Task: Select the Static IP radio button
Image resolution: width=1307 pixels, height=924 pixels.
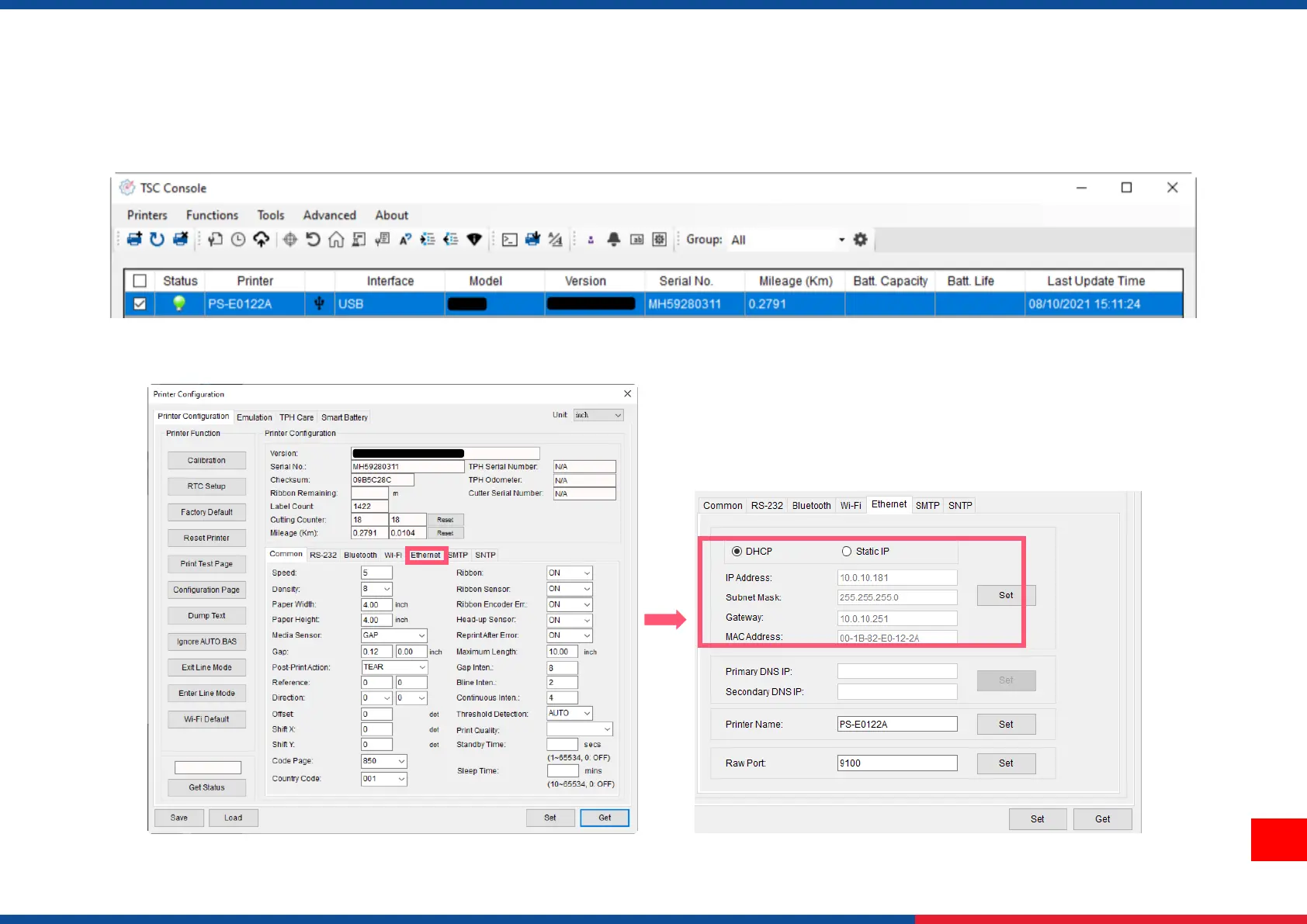Action: pos(847,552)
